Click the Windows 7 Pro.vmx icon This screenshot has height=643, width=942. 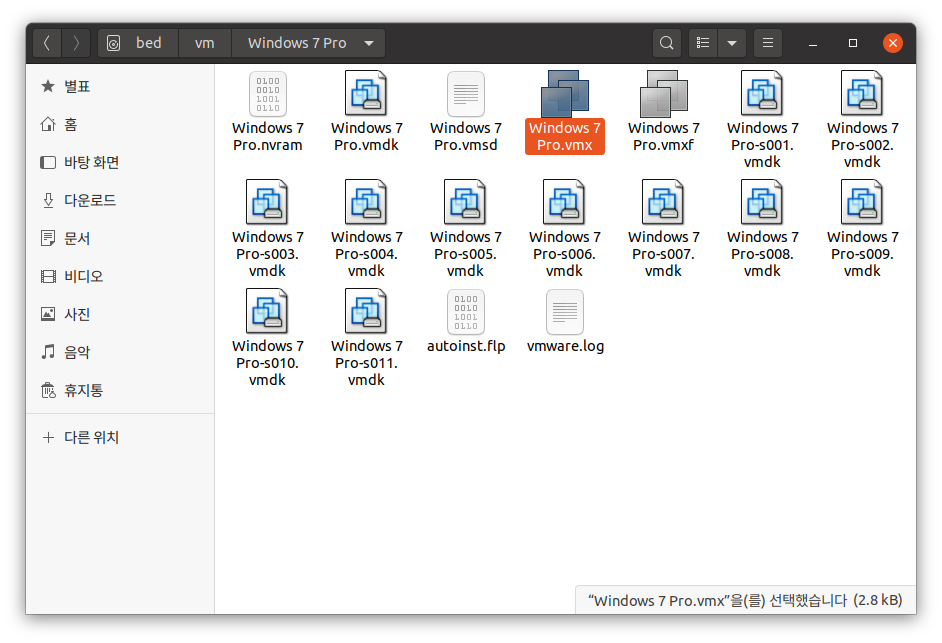pyautogui.click(x=565, y=94)
